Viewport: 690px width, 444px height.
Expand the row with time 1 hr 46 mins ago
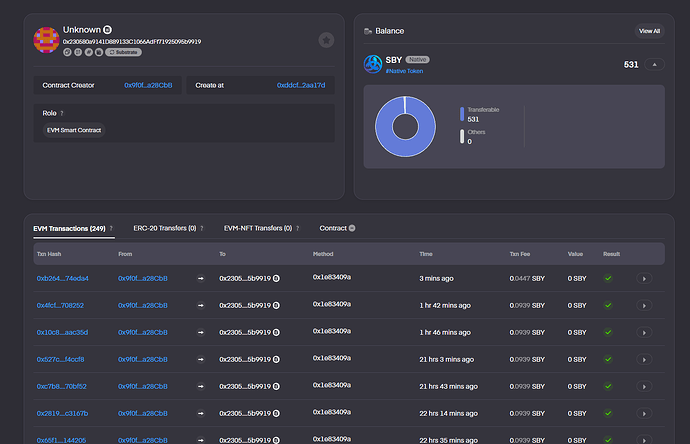coord(643,332)
